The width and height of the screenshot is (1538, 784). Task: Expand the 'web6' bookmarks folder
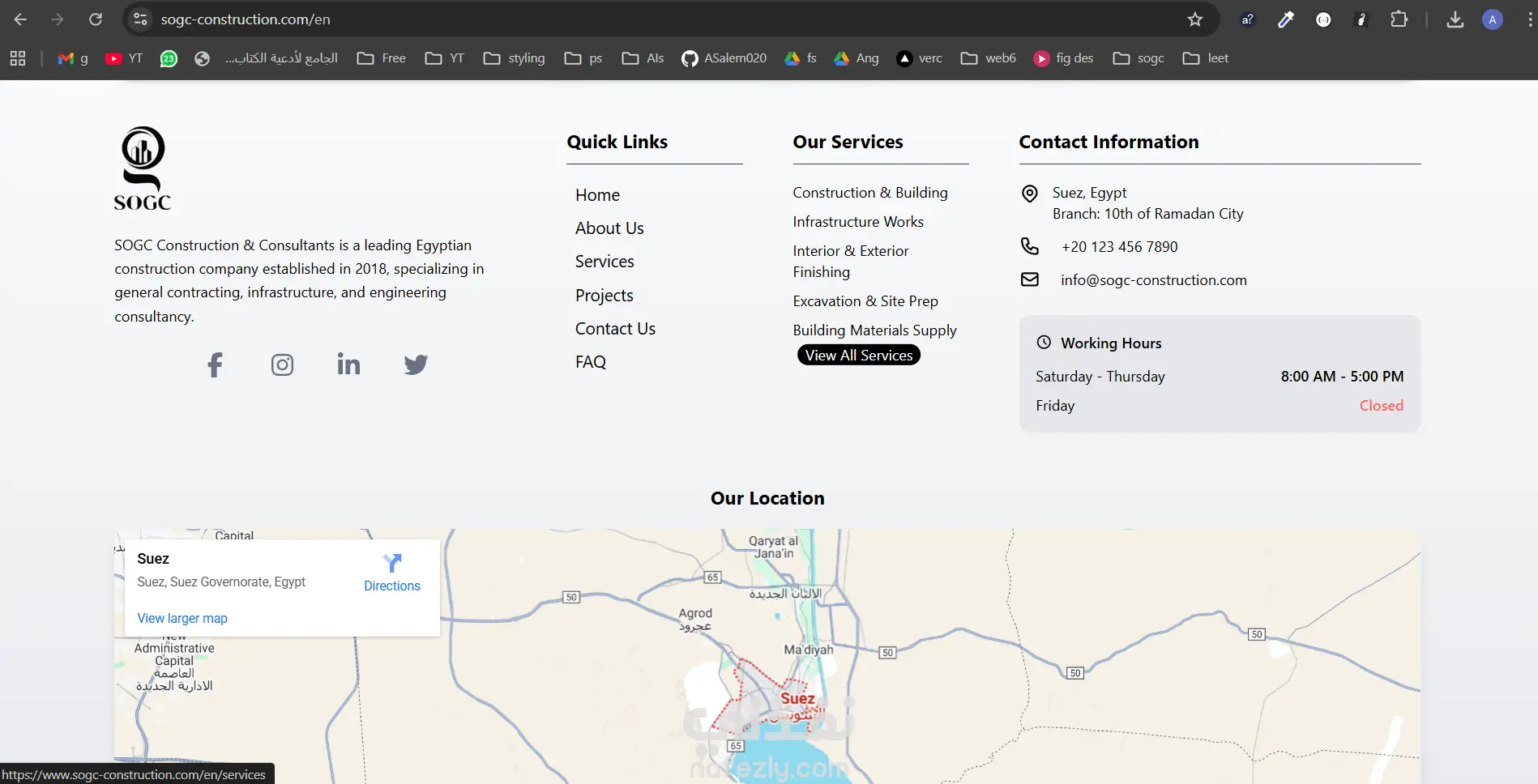pos(989,58)
